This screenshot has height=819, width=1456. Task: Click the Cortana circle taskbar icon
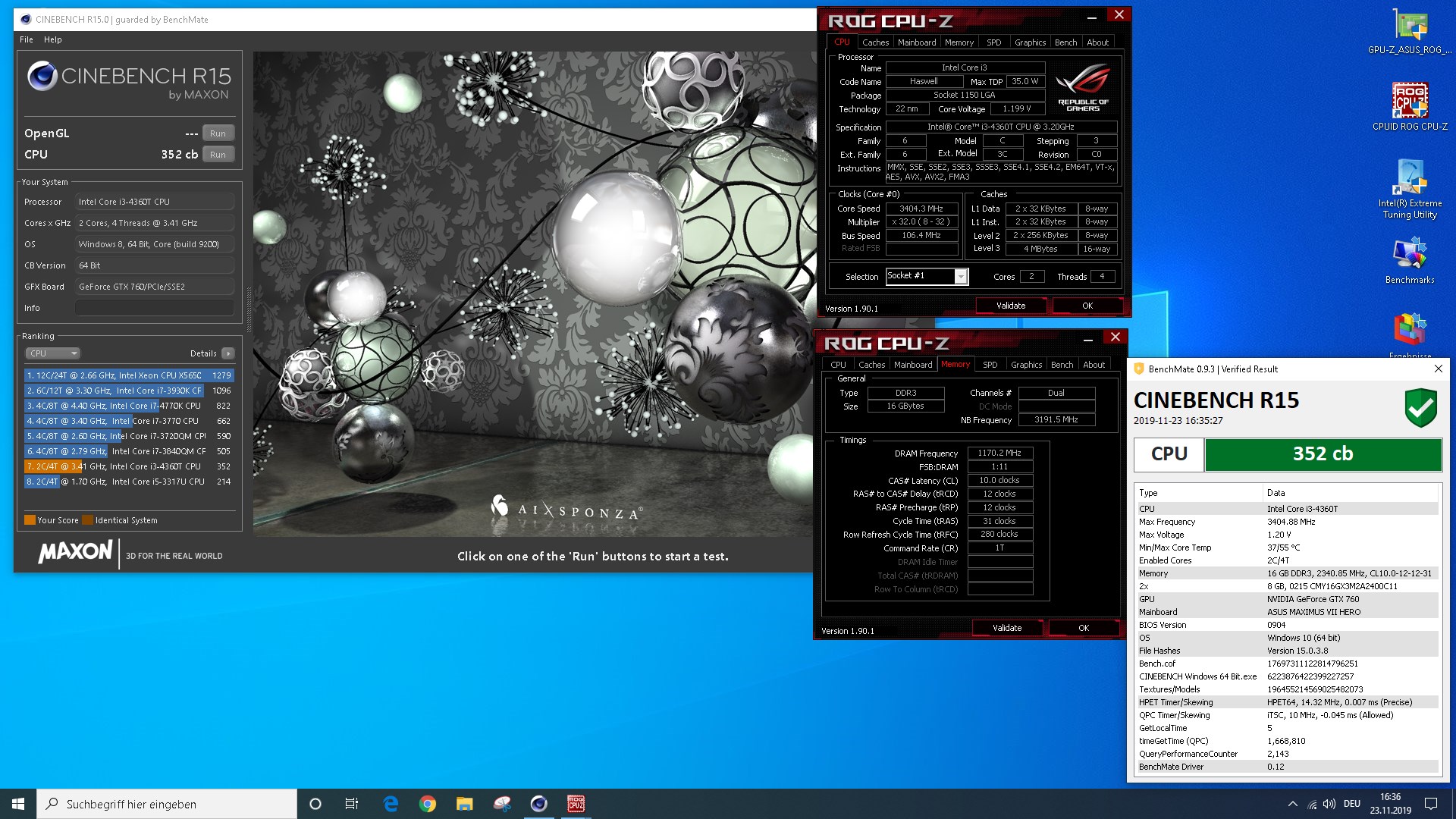pos(315,804)
